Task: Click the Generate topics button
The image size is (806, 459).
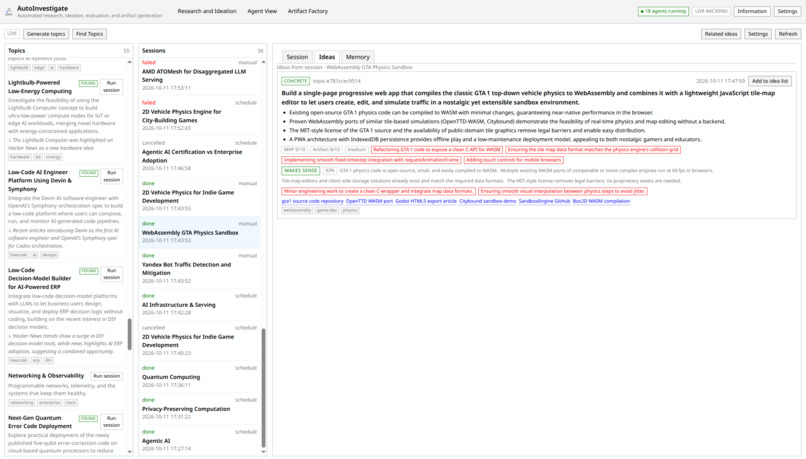Action: coord(46,34)
